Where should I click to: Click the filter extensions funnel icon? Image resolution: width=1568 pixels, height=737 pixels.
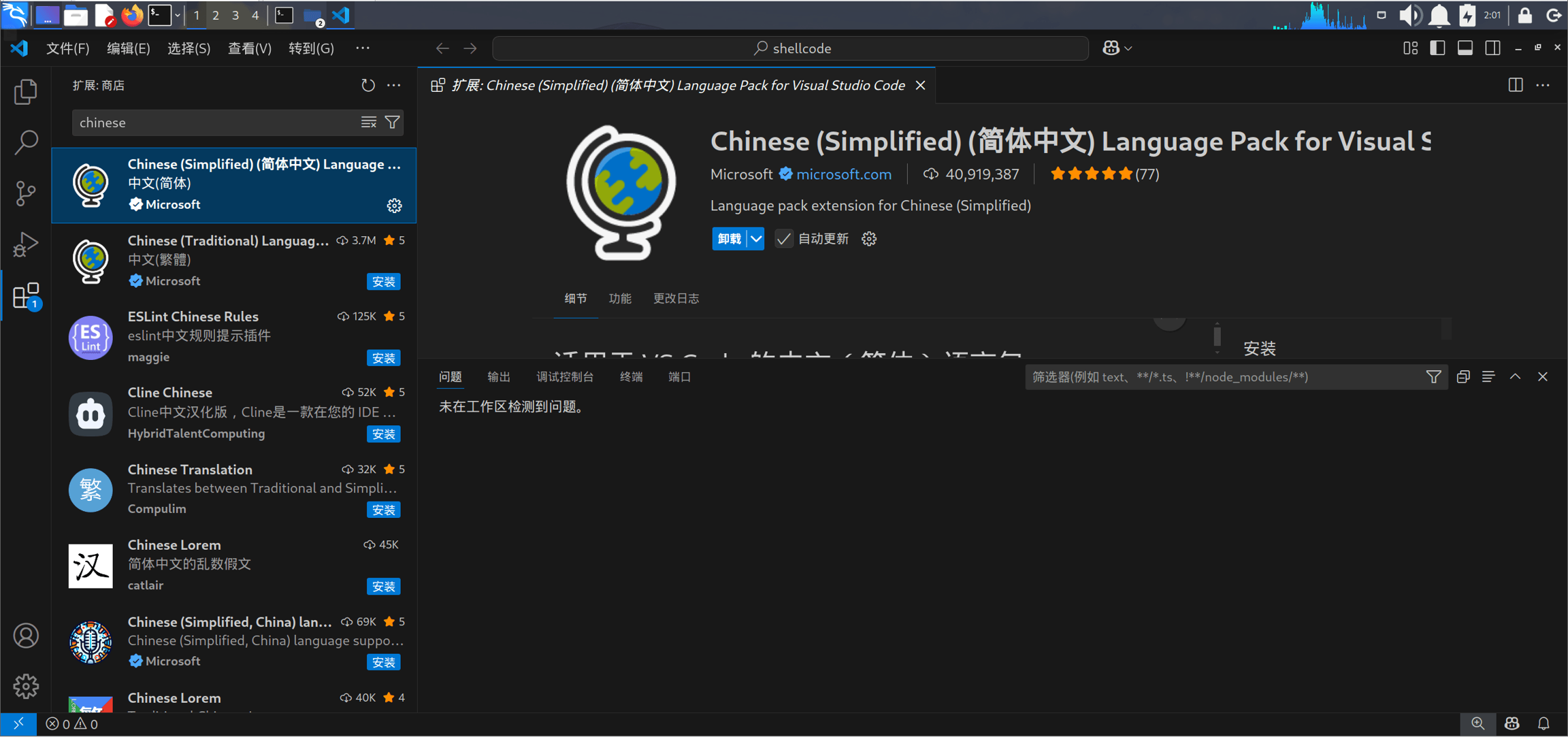393,122
